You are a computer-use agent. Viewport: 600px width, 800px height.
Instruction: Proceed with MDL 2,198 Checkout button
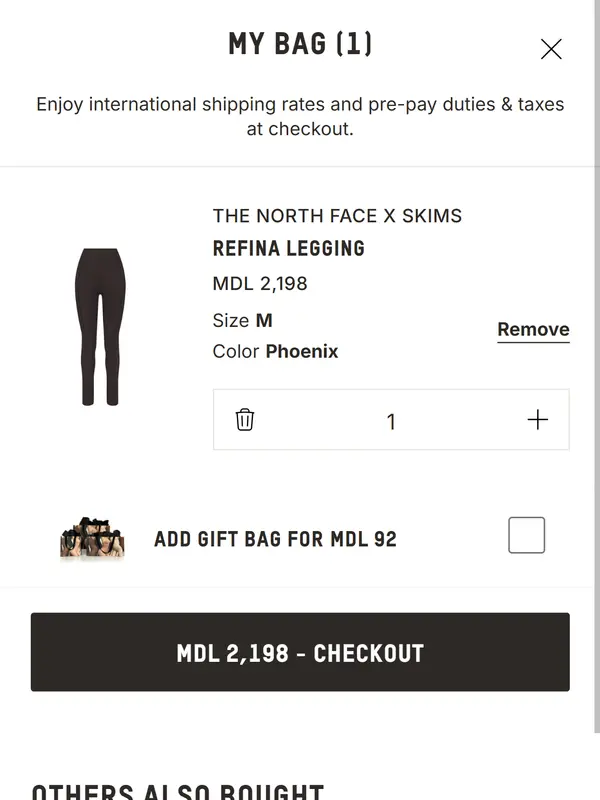[x=300, y=653]
